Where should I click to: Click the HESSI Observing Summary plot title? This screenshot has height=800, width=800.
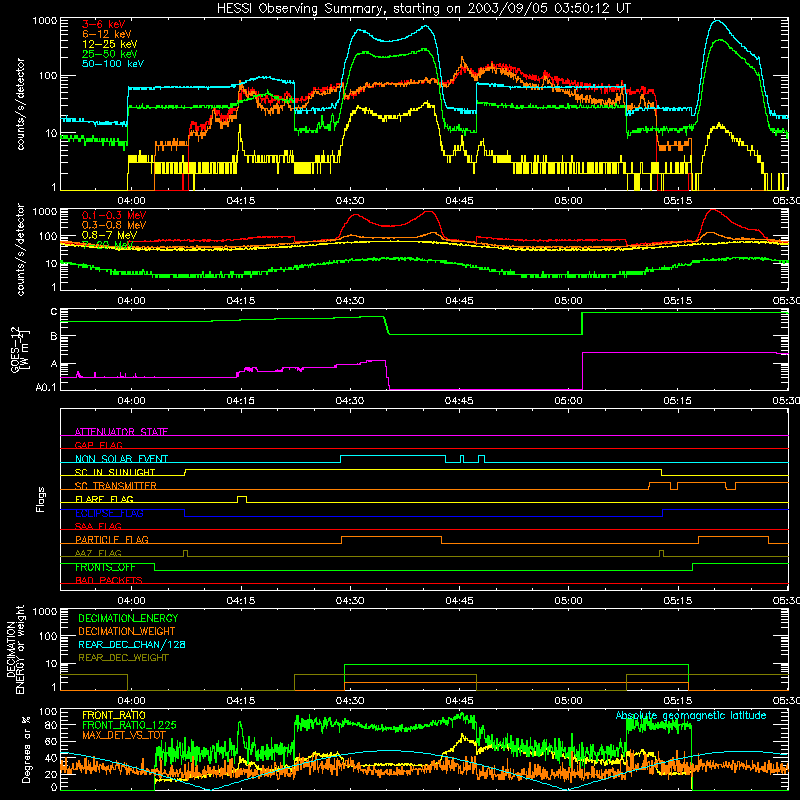pos(423,9)
